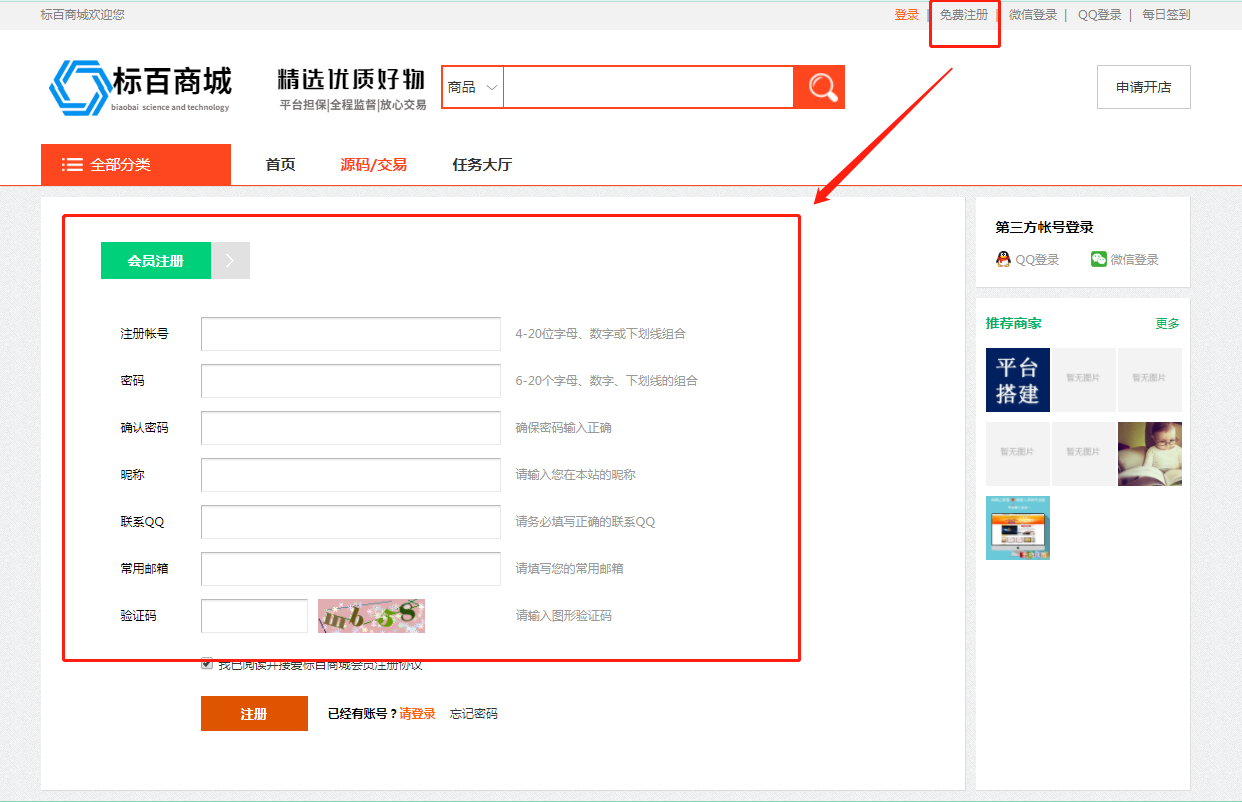
Task: Open the 首页 navigation tab
Action: [x=280, y=165]
